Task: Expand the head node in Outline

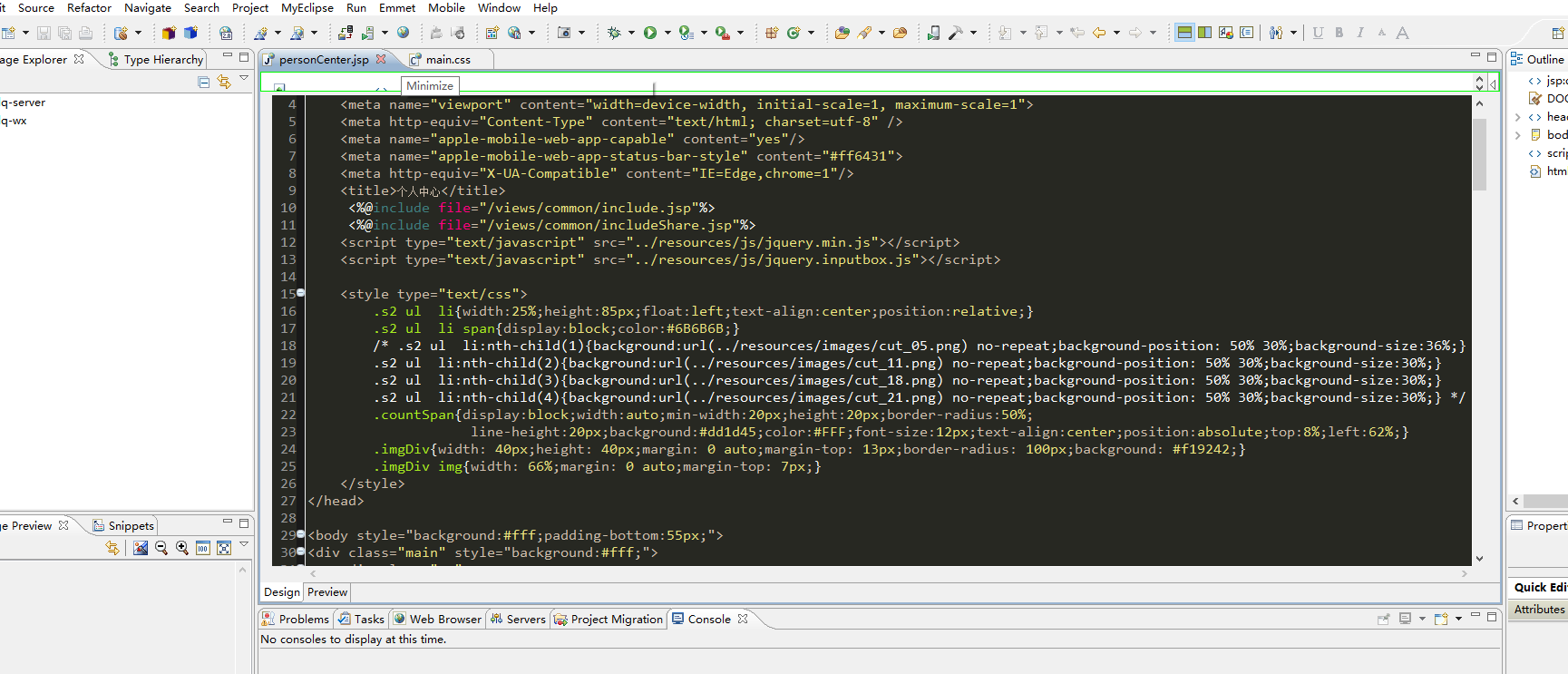Action: (x=1518, y=117)
